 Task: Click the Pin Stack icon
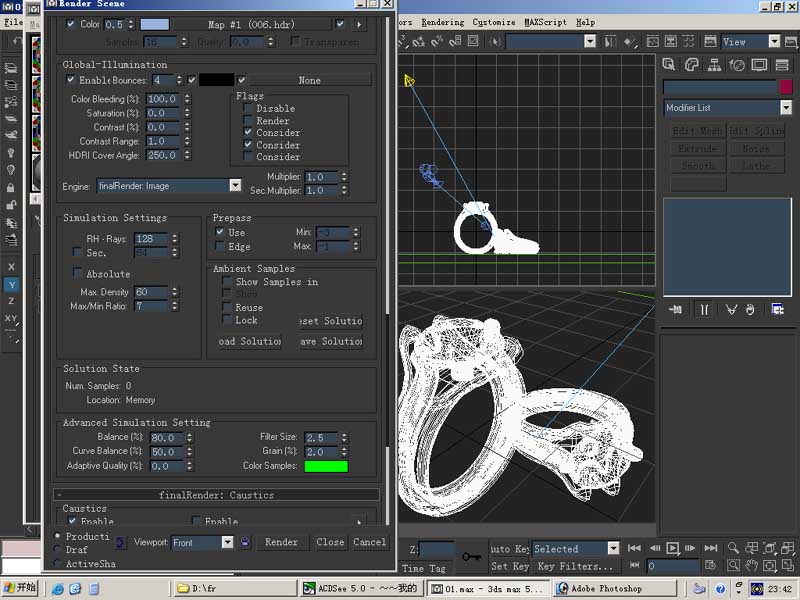[676, 310]
